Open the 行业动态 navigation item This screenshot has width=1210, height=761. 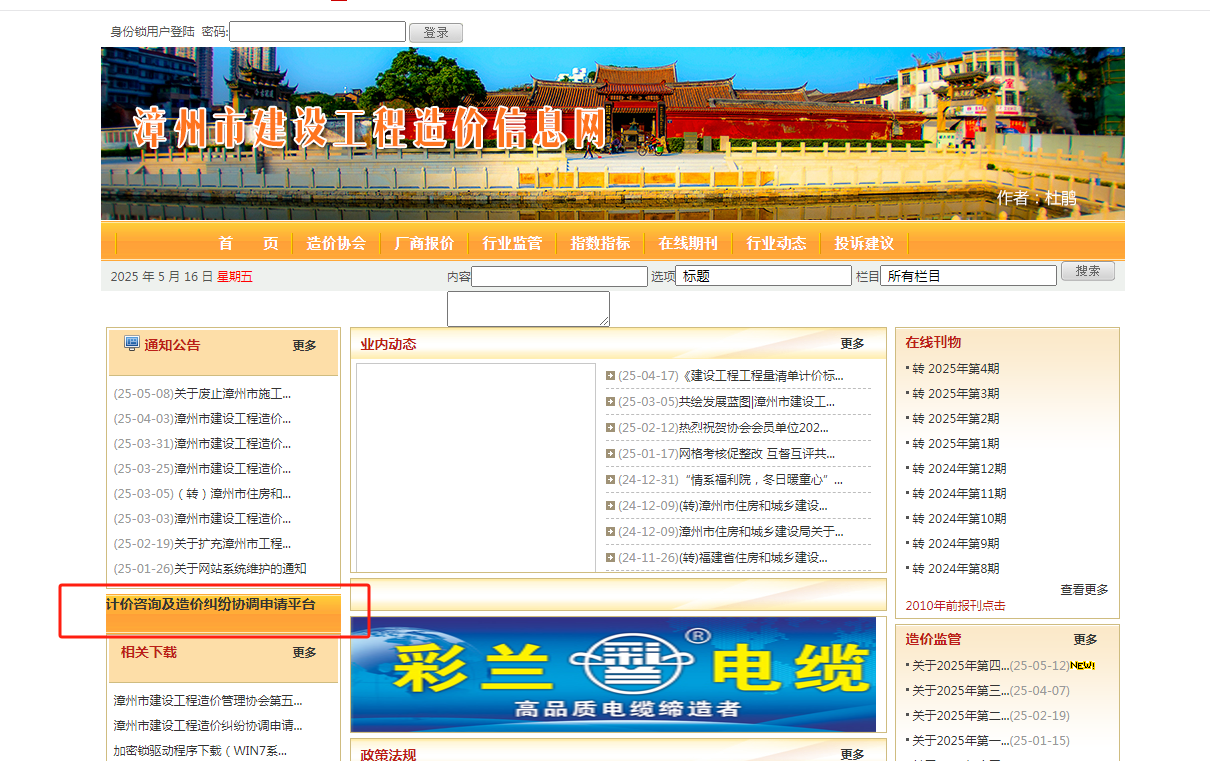click(776, 243)
